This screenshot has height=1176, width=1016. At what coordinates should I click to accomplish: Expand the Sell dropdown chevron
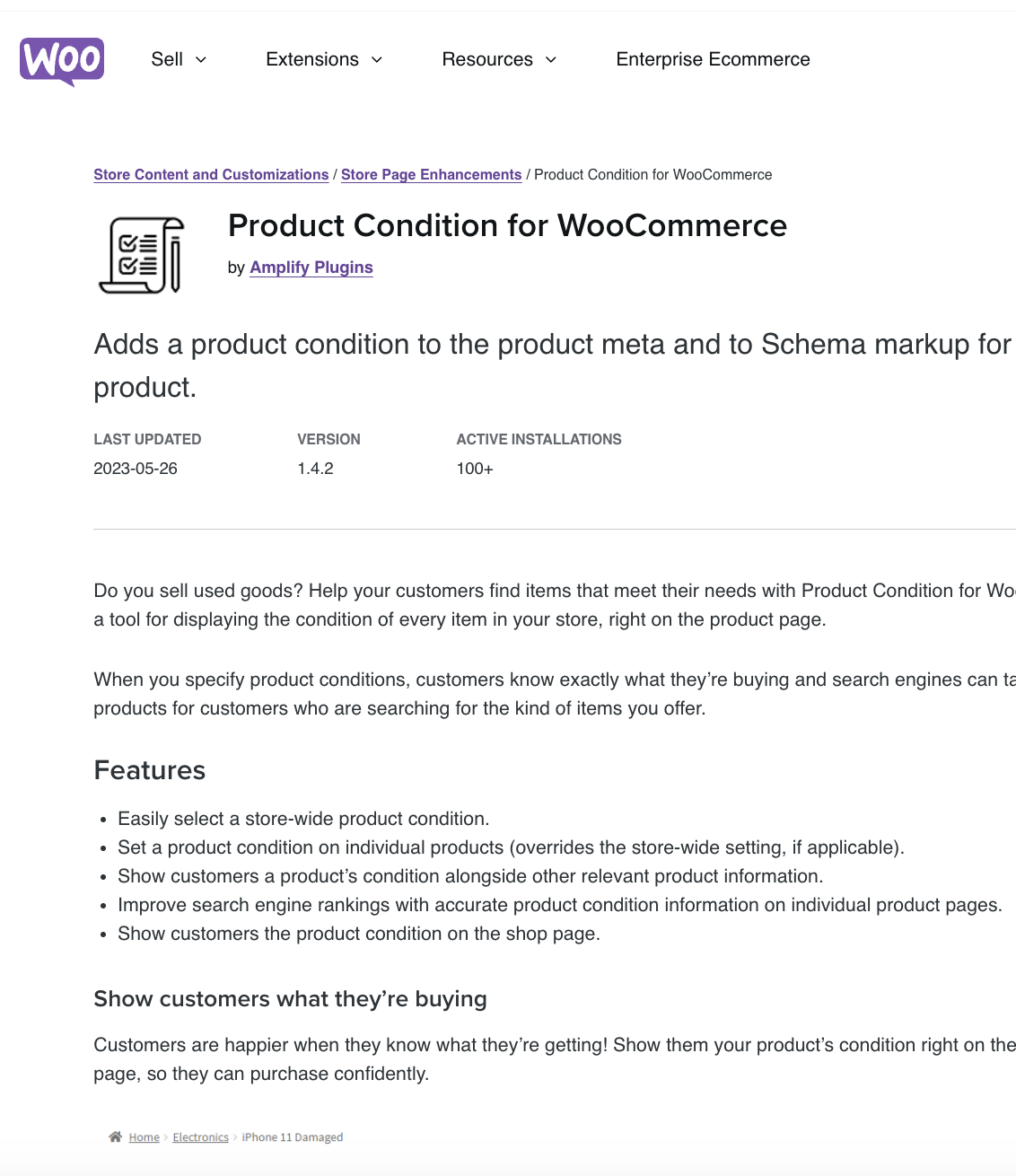tap(202, 60)
